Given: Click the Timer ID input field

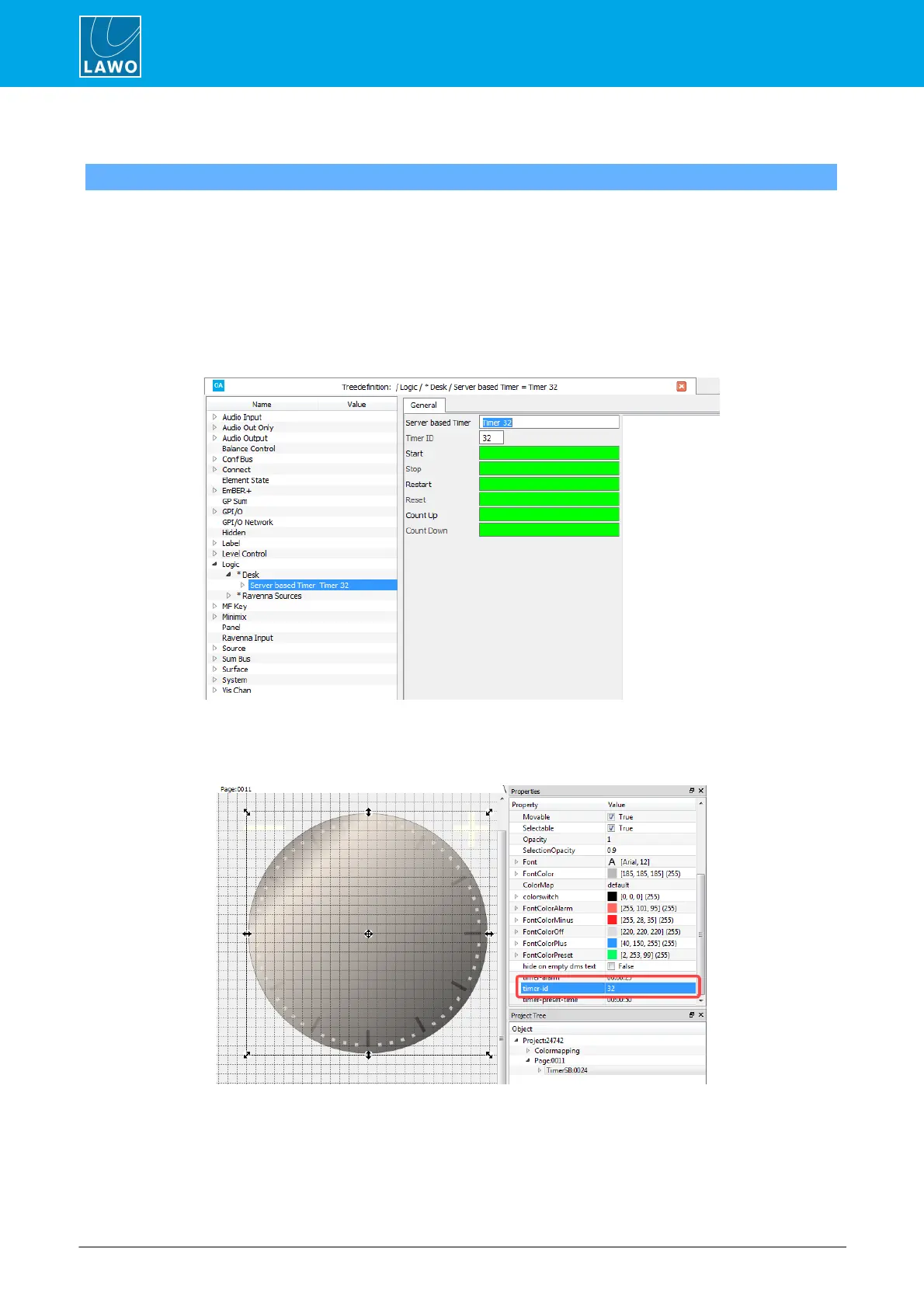Looking at the screenshot, I should [492, 438].
